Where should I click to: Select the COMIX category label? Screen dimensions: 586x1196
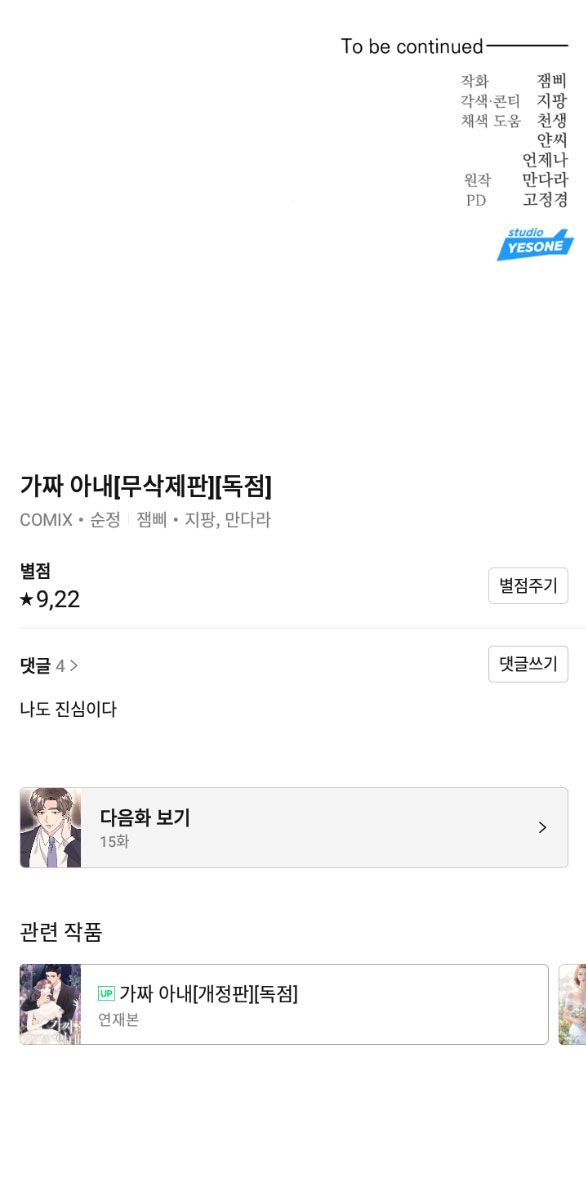click(x=46, y=520)
